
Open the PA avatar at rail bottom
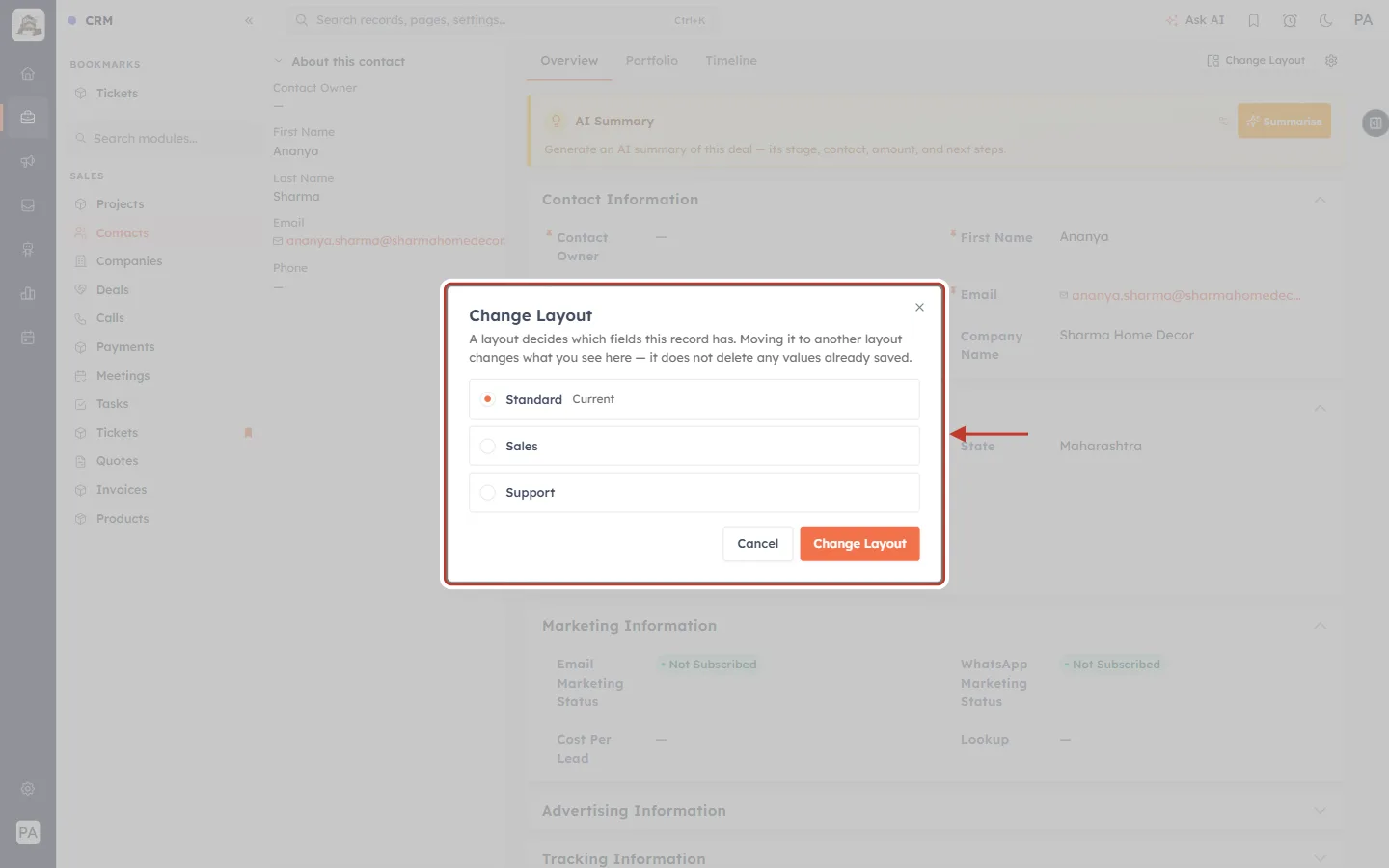[28, 832]
